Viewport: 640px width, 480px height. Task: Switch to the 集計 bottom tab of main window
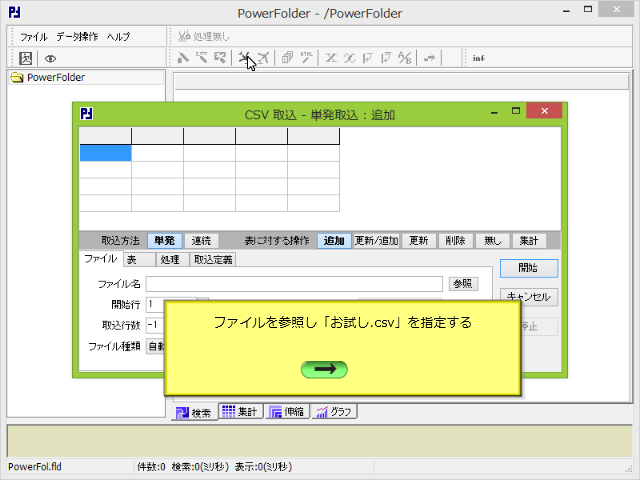coord(241,411)
